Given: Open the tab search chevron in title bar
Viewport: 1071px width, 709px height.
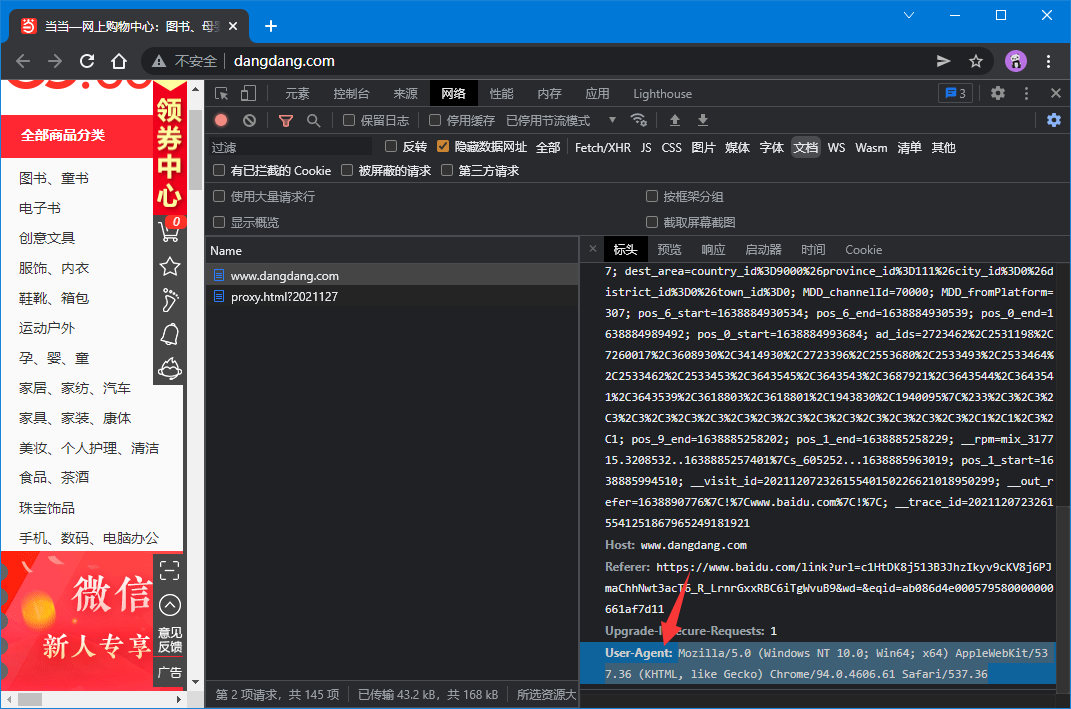Looking at the screenshot, I should 908,15.
